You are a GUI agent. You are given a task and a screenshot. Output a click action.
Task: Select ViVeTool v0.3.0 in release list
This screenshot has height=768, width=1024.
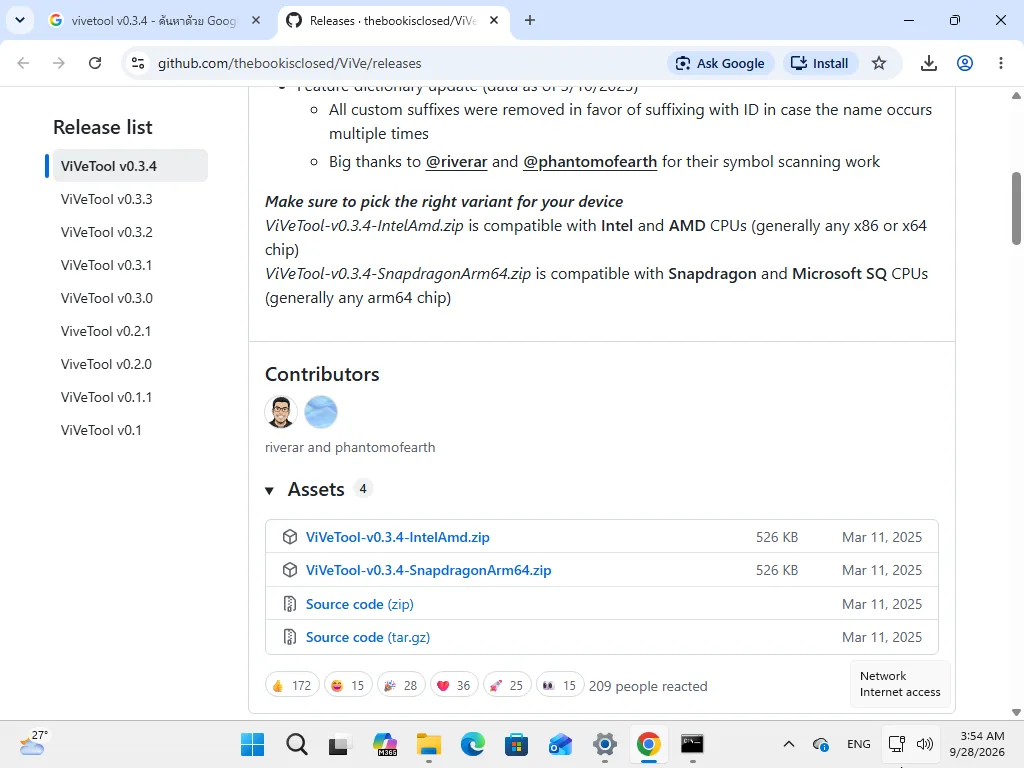(106, 298)
